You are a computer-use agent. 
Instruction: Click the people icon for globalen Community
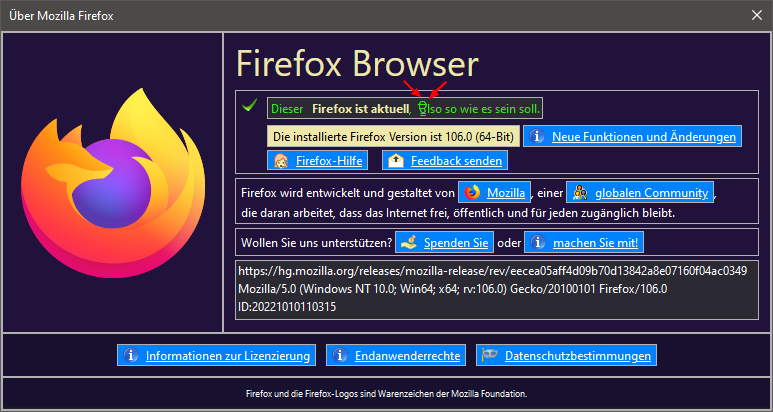tap(578, 192)
